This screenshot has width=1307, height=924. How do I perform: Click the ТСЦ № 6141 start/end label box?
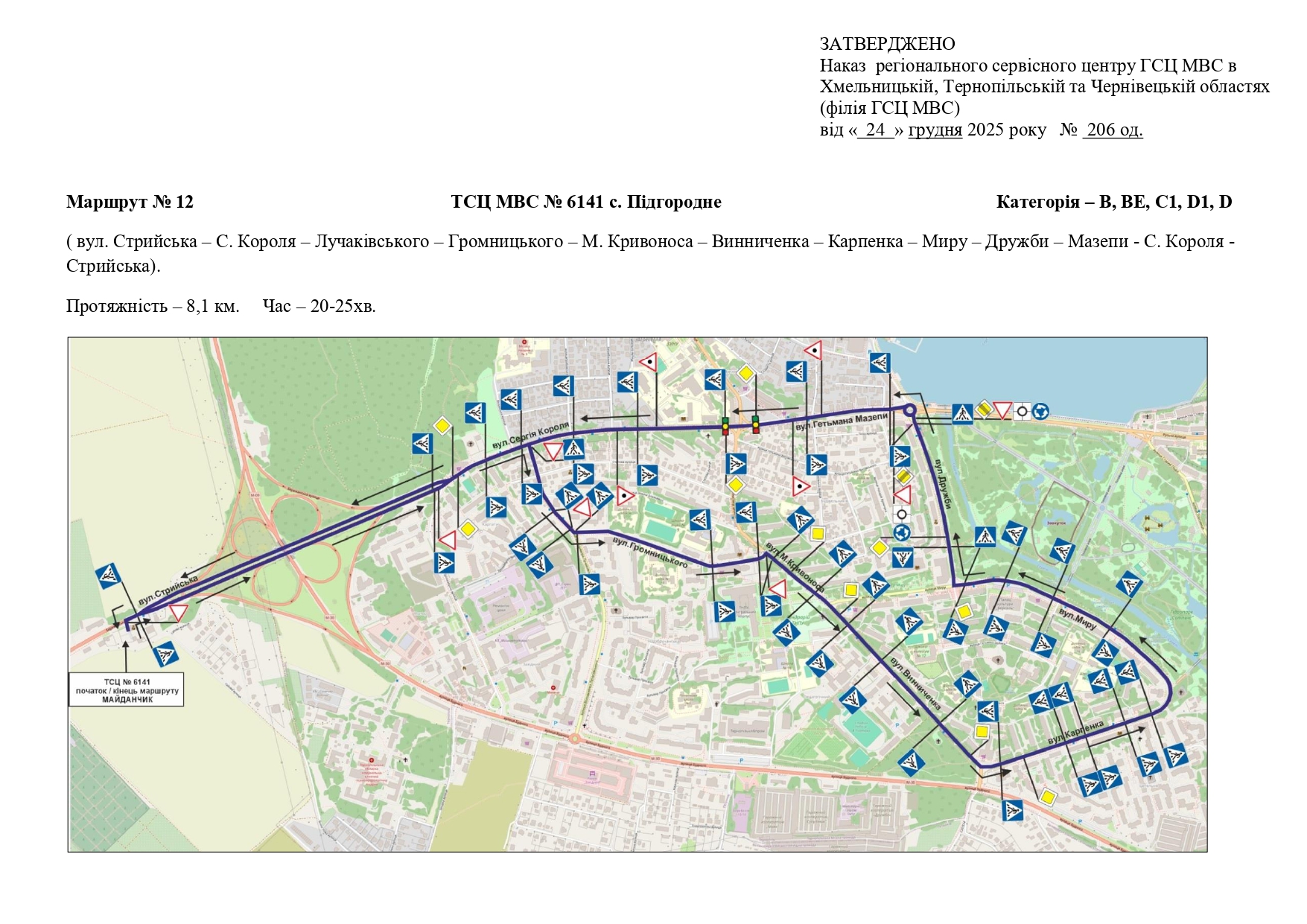tap(127, 690)
